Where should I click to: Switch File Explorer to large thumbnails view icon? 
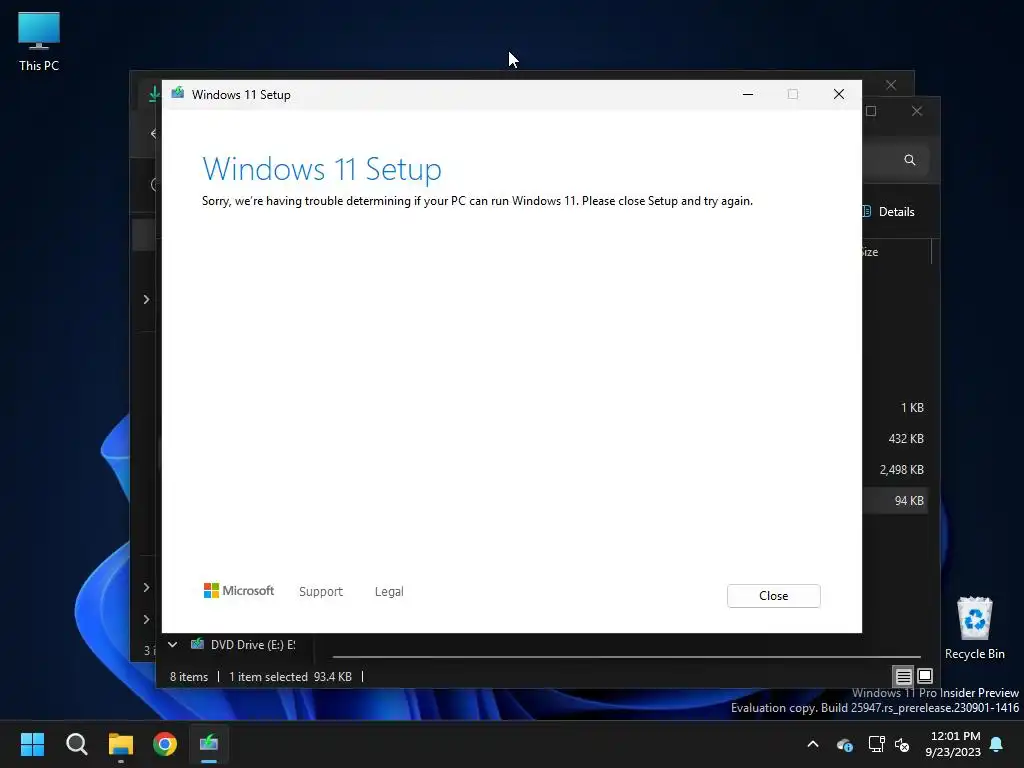(925, 676)
